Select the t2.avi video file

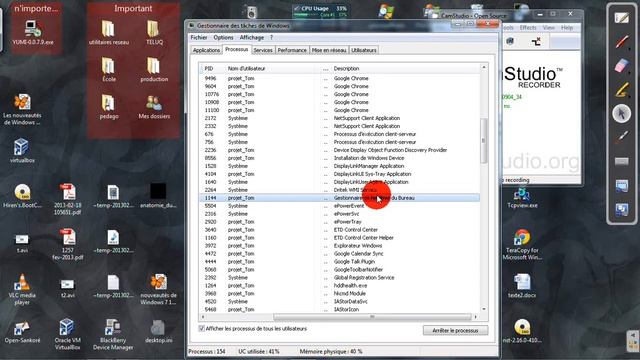pyautogui.click(x=67, y=288)
